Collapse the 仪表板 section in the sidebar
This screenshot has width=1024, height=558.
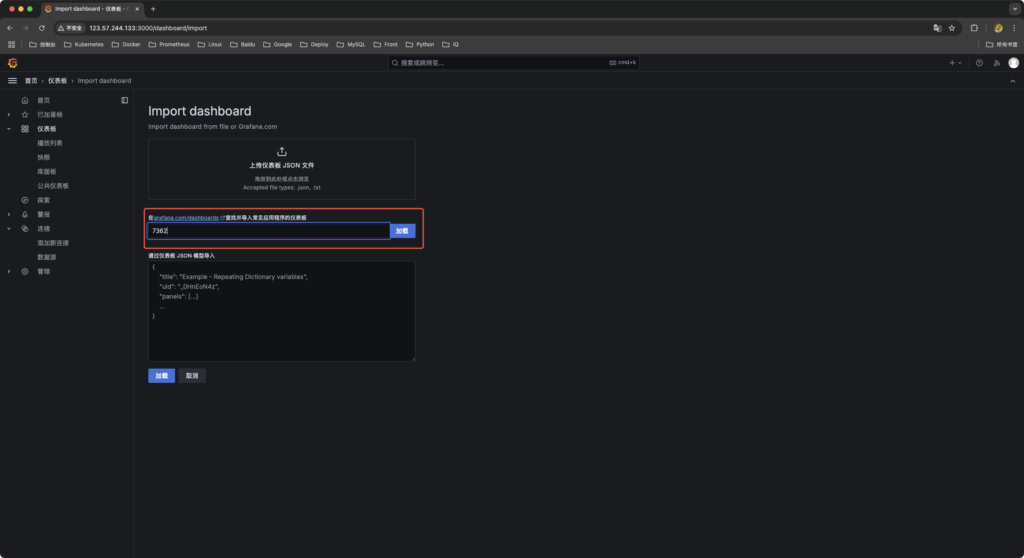tap(9, 129)
